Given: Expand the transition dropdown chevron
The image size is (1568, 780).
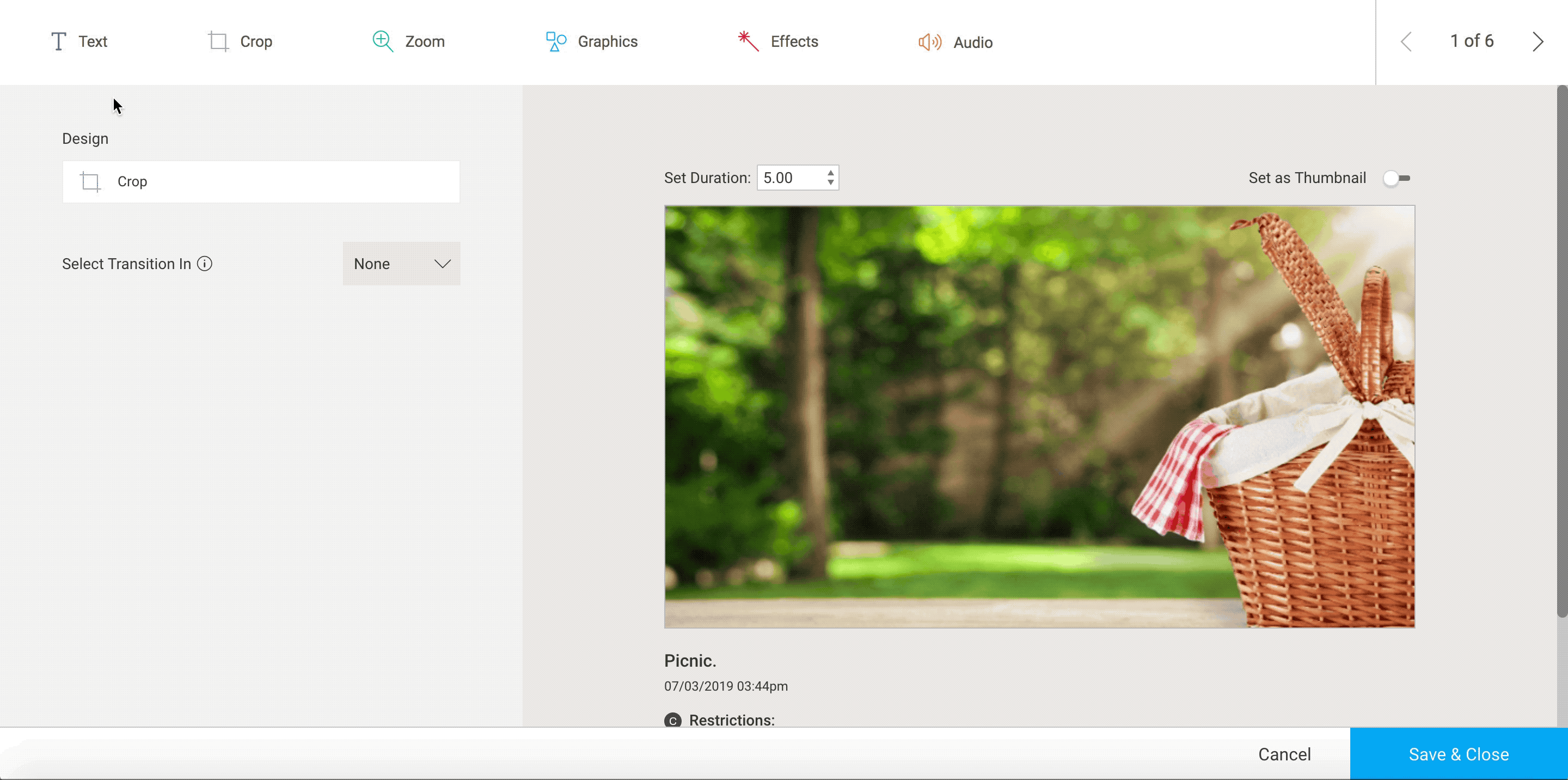Looking at the screenshot, I should (x=443, y=264).
